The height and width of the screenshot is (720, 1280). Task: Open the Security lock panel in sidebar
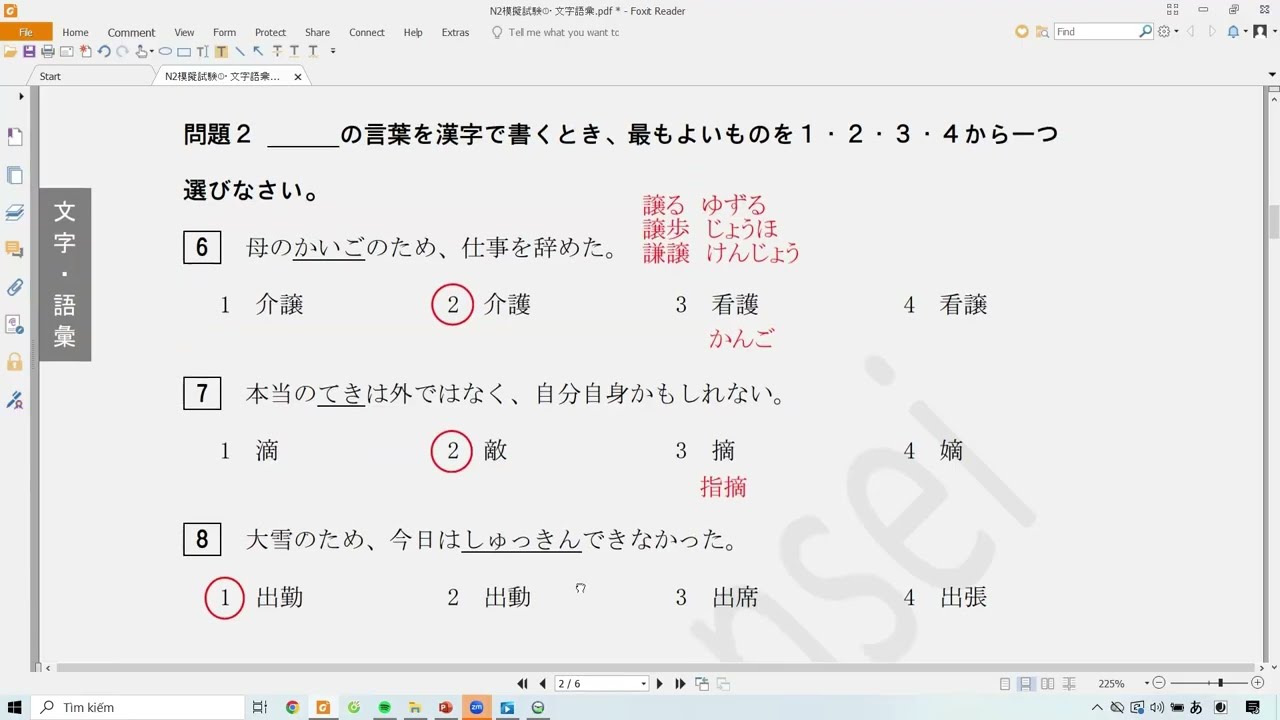point(14,362)
